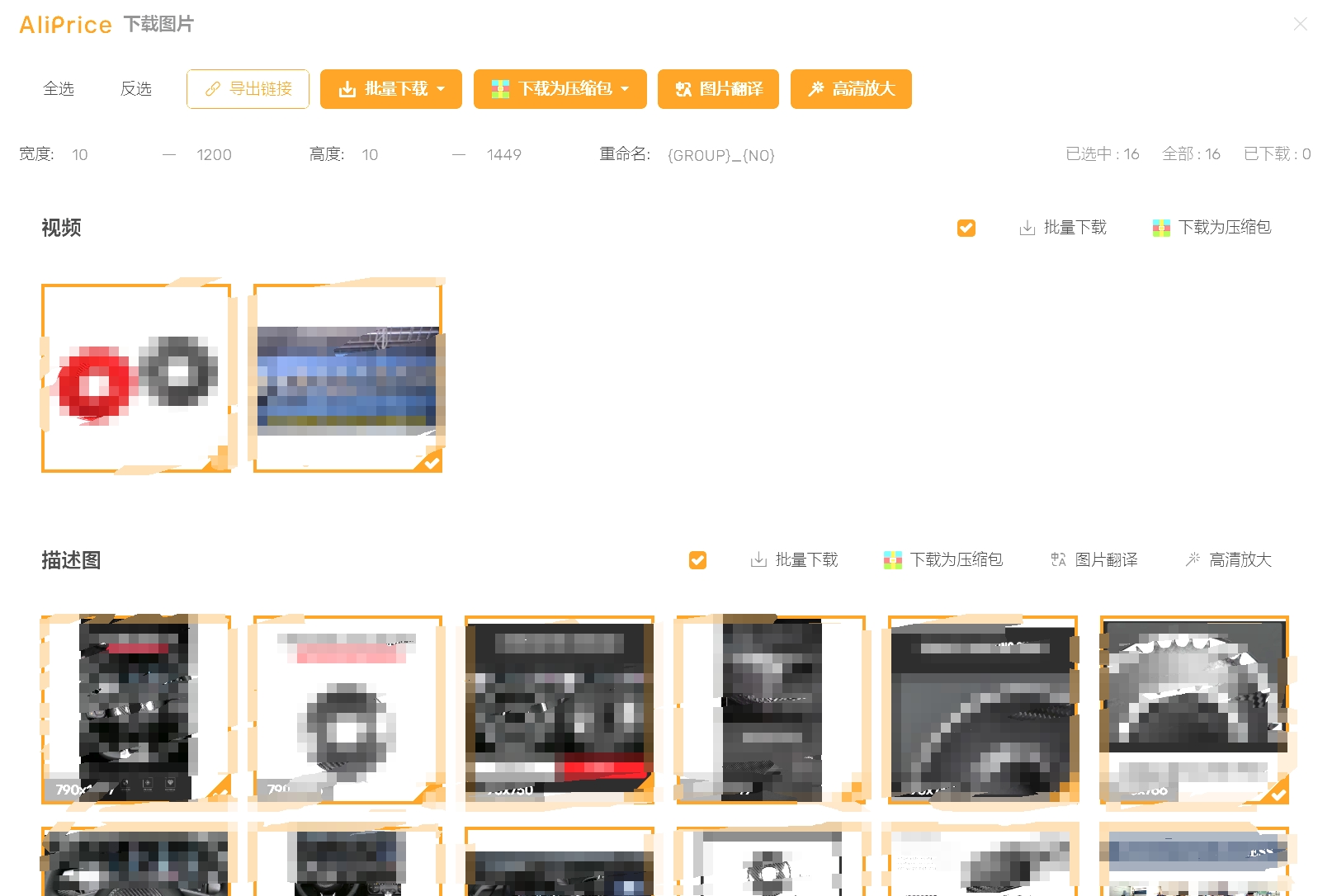Toggle the 描述图 section select-all checkbox
The width and height of the screenshot is (1318, 896).
click(697, 560)
